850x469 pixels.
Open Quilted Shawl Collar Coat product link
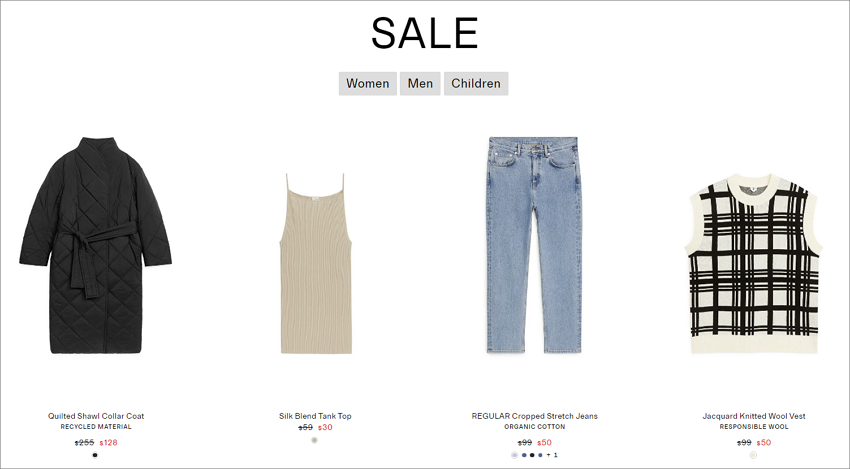coord(96,416)
